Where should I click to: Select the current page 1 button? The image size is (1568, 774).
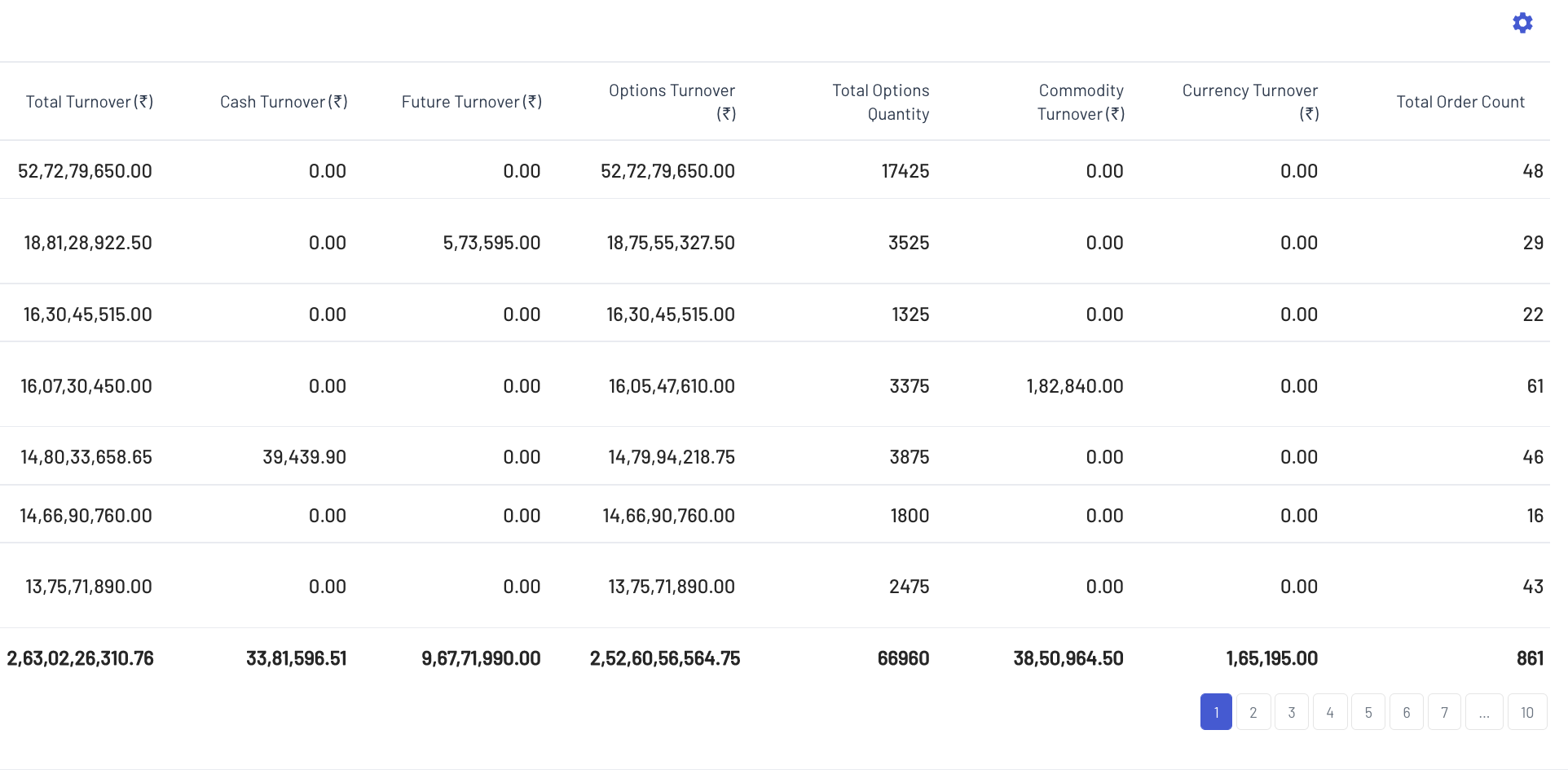1216,712
